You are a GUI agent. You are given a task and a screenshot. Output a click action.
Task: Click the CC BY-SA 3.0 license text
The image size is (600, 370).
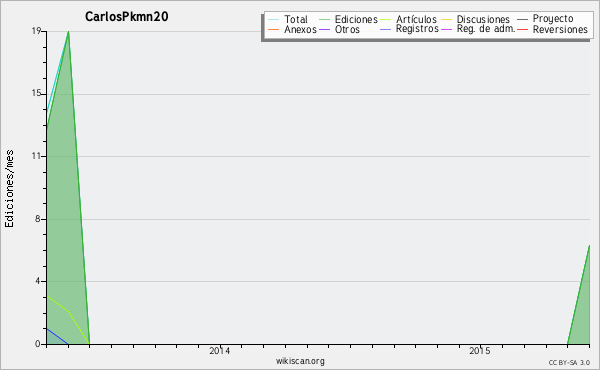(569, 362)
